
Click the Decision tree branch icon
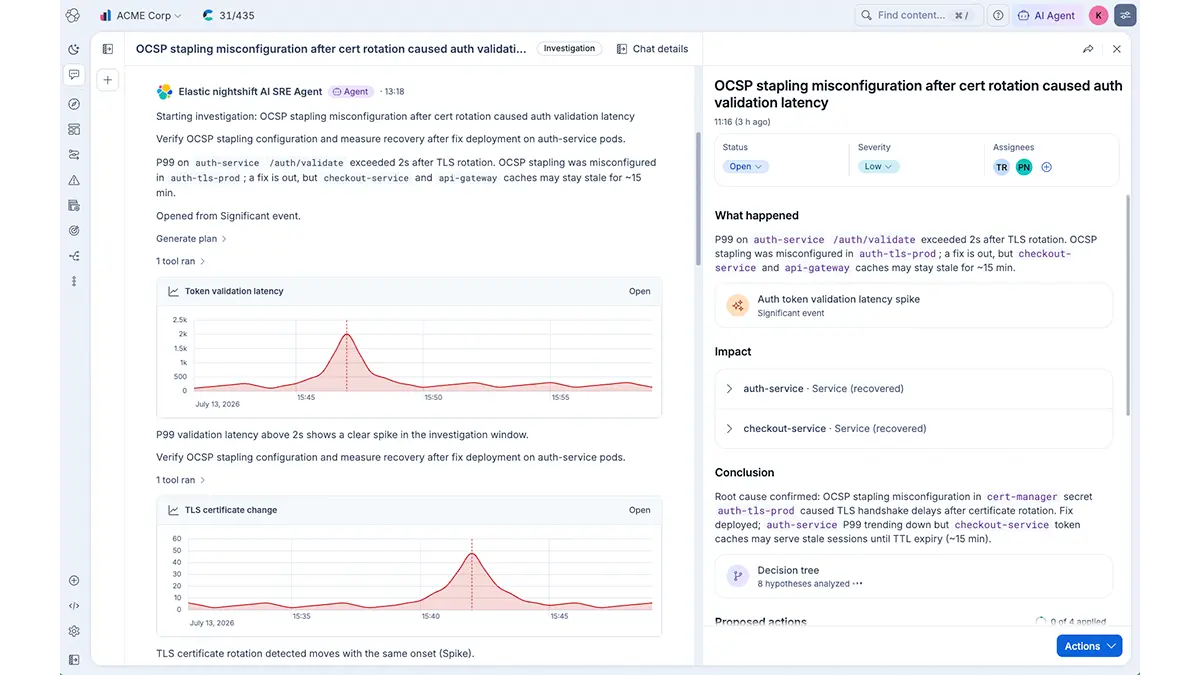click(738, 576)
